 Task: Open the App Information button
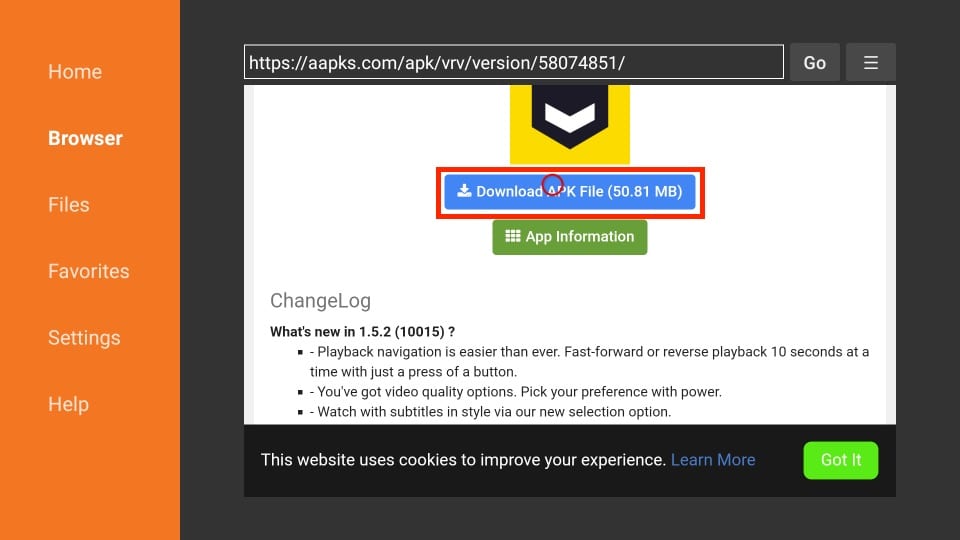click(x=570, y=237)
